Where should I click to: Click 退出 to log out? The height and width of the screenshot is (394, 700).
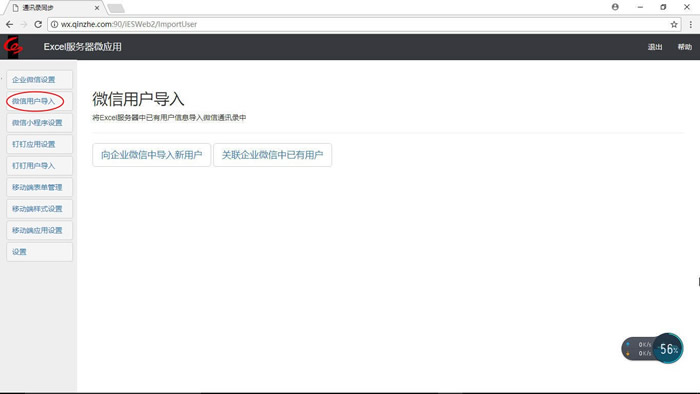tap(655, 47)
